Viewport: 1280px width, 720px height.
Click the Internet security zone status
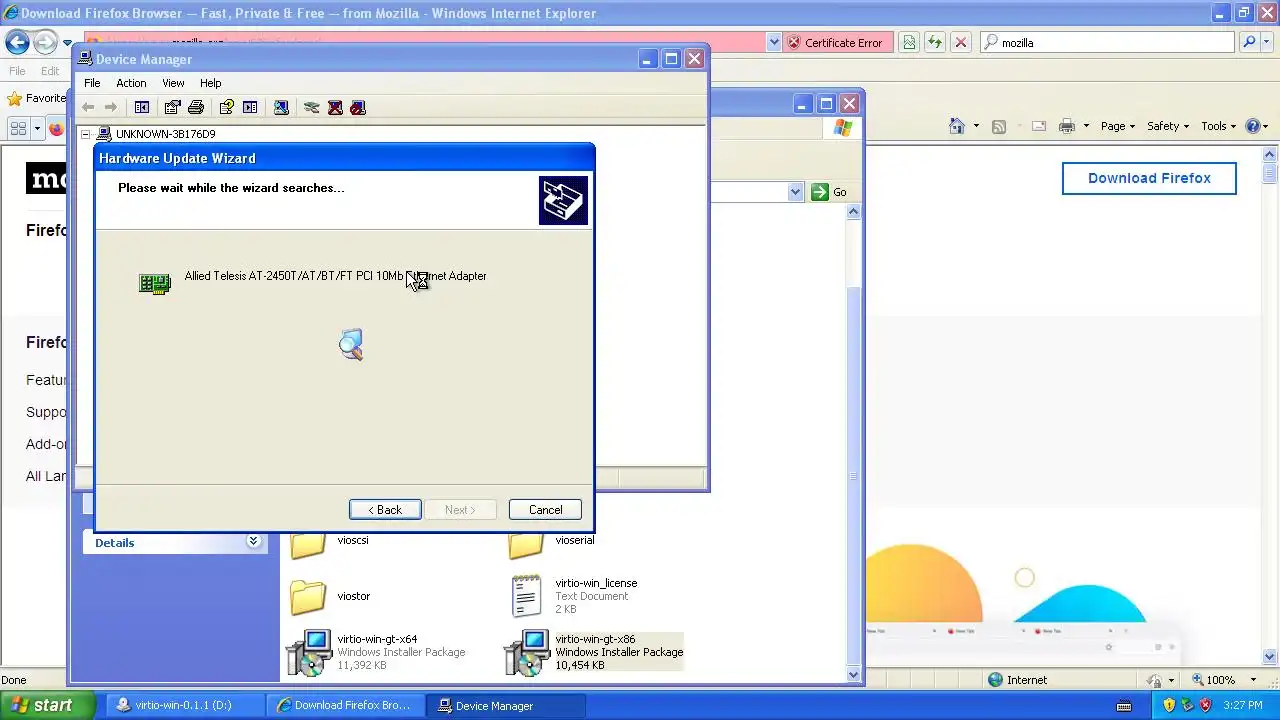point(1018,680)
